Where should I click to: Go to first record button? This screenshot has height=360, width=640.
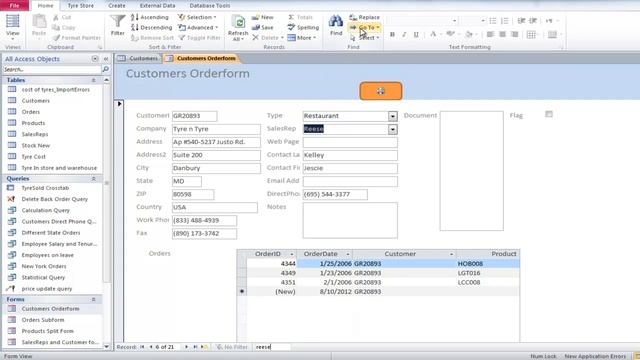tap(142, 347)
